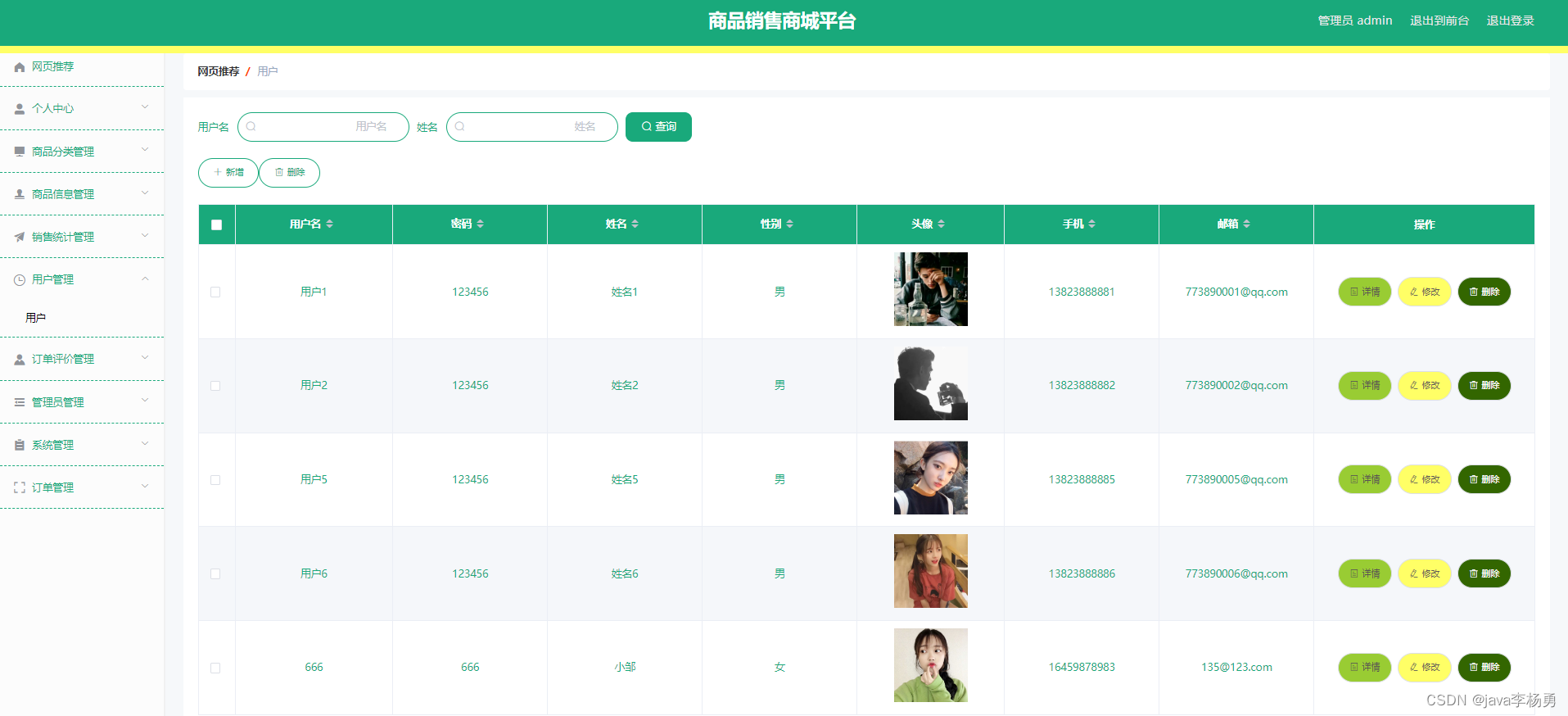Collapse the 用户管理 chevron

click(x=145, y=279)
